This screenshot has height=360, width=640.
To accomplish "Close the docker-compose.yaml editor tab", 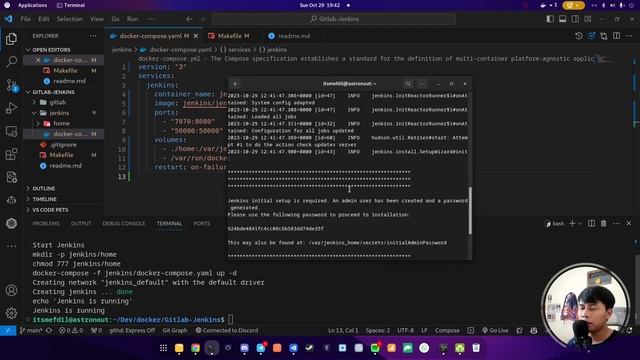I will click(196, 36).
